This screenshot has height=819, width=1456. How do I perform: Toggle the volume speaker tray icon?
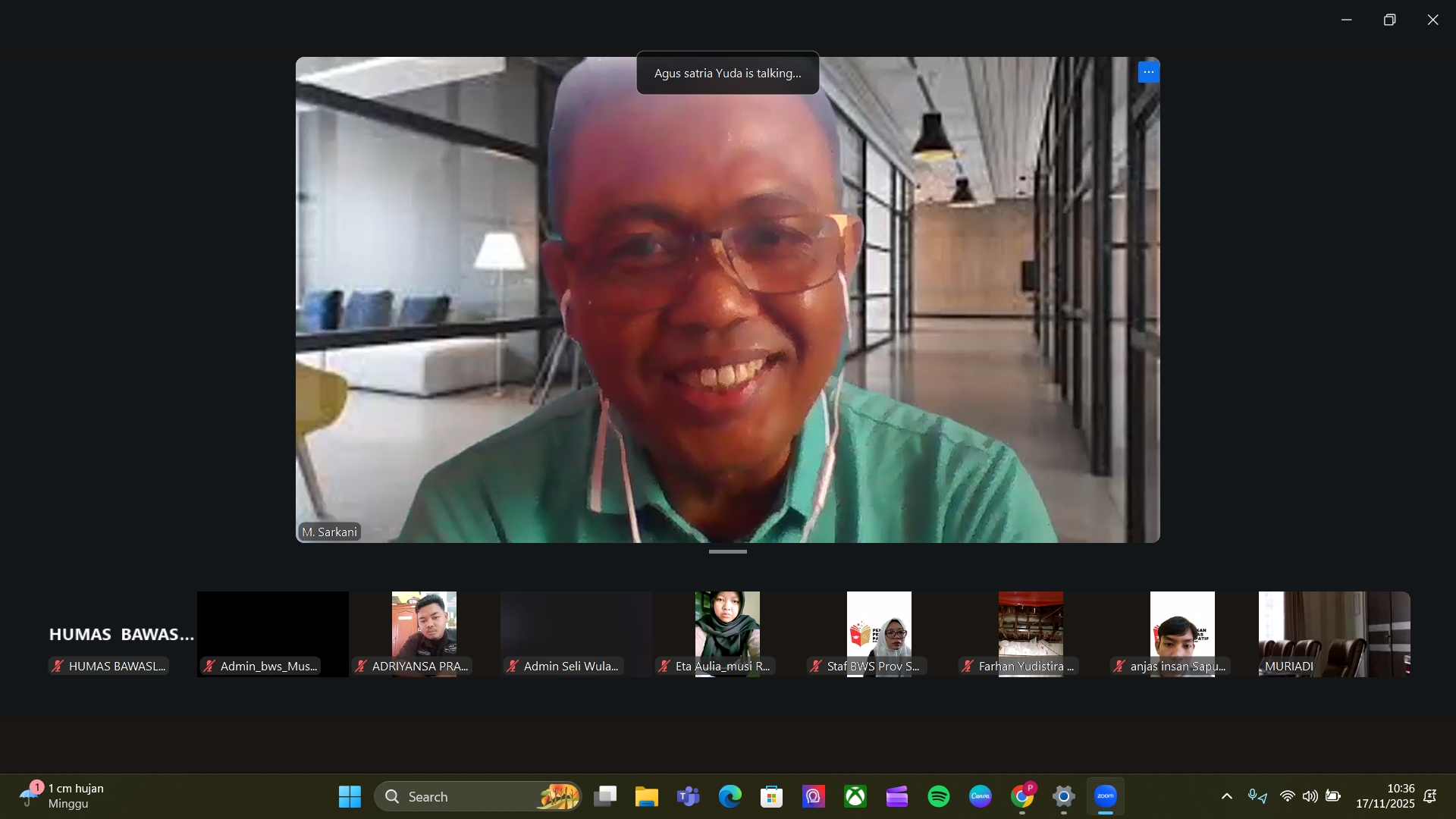[1310, 796]
